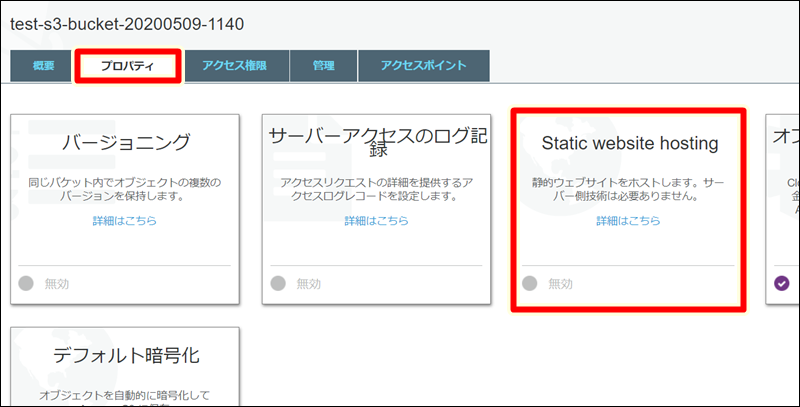Click the purple checkmark status icon
The width and height of the screenshot is (800, 407).
point(782,283)
